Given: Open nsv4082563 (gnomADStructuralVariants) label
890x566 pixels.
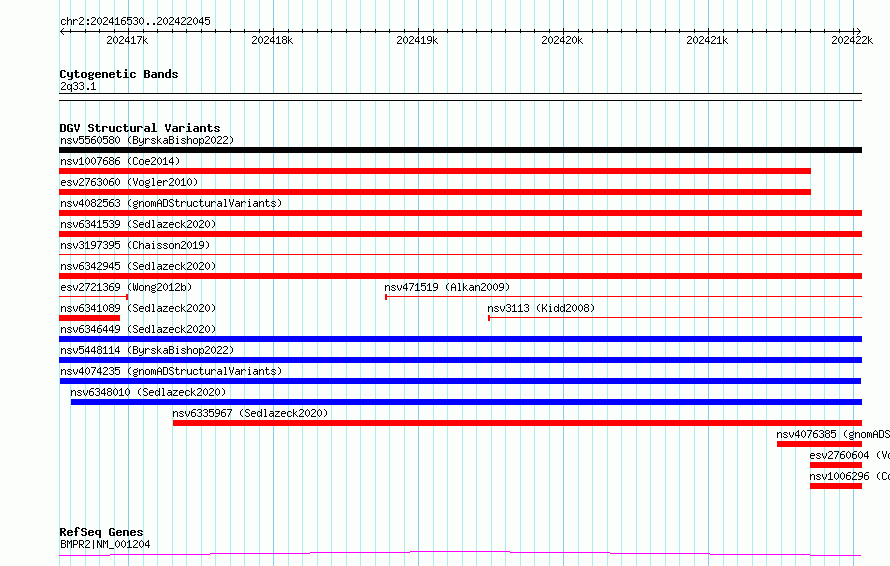Looking at the screenshot, I should [171, 203].
